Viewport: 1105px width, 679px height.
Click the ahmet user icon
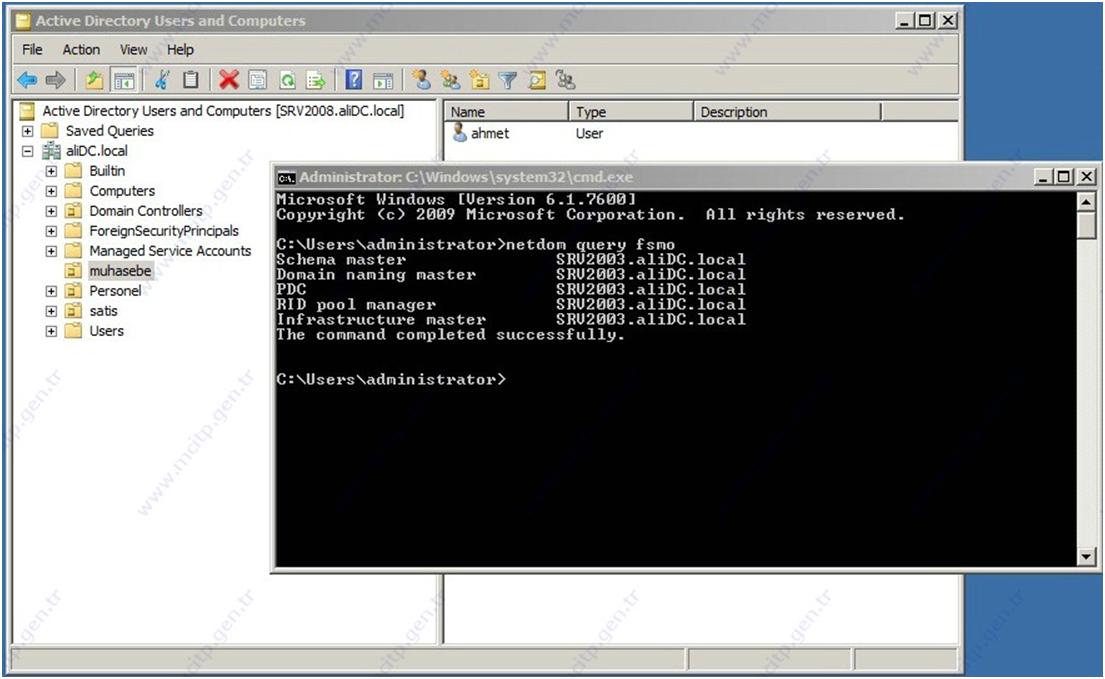click(x=459, y=133)
